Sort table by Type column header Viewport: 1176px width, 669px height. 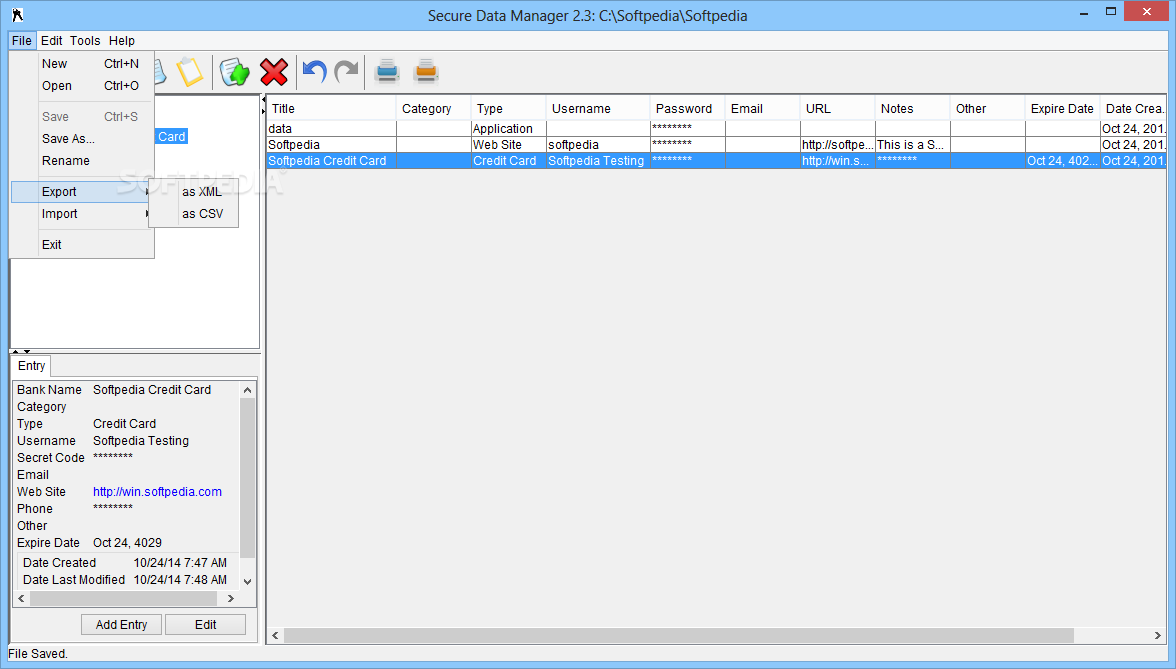coord(508,109)
